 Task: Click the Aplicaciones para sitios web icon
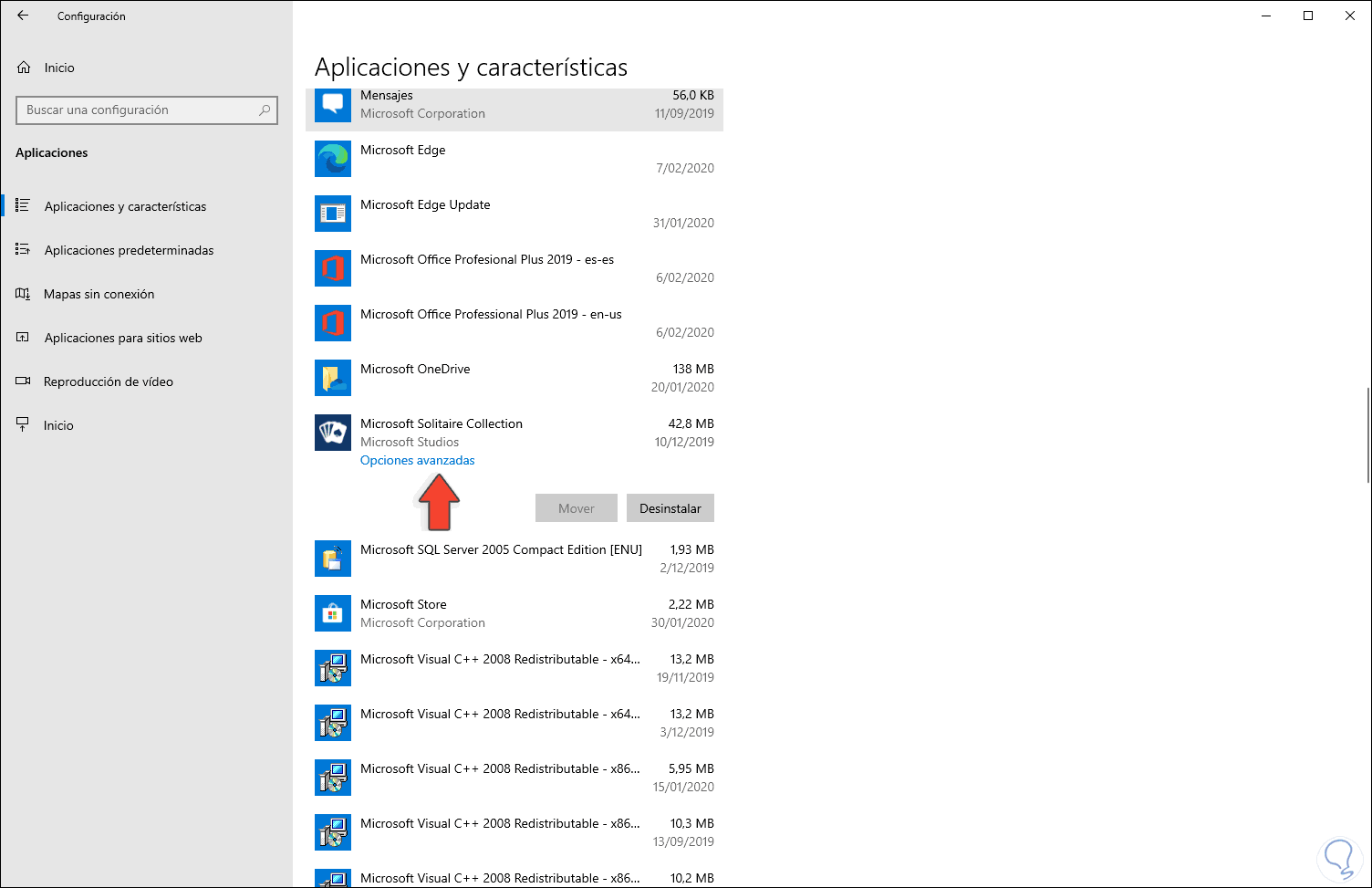click(x=23, y=337)
